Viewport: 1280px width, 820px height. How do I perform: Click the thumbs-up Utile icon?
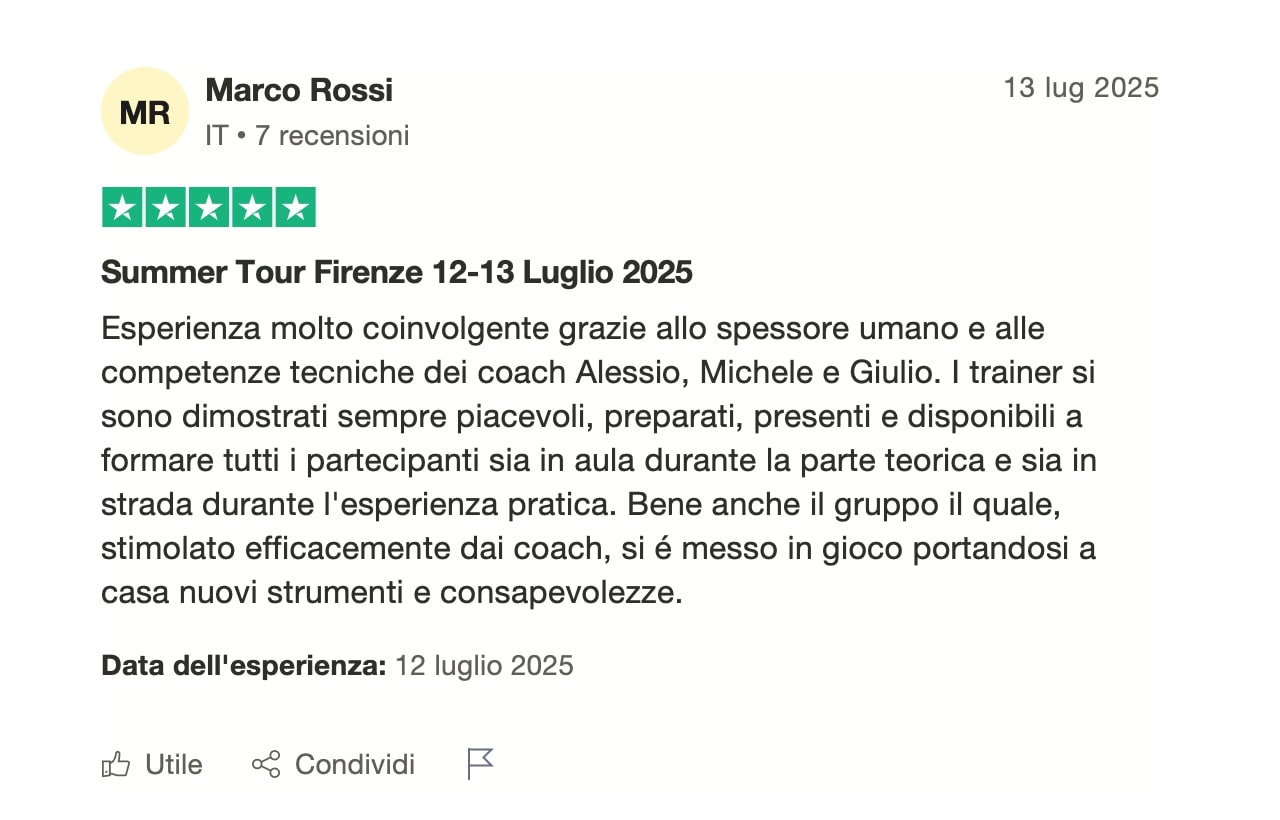pyautogui.click(x=116, y=765)
